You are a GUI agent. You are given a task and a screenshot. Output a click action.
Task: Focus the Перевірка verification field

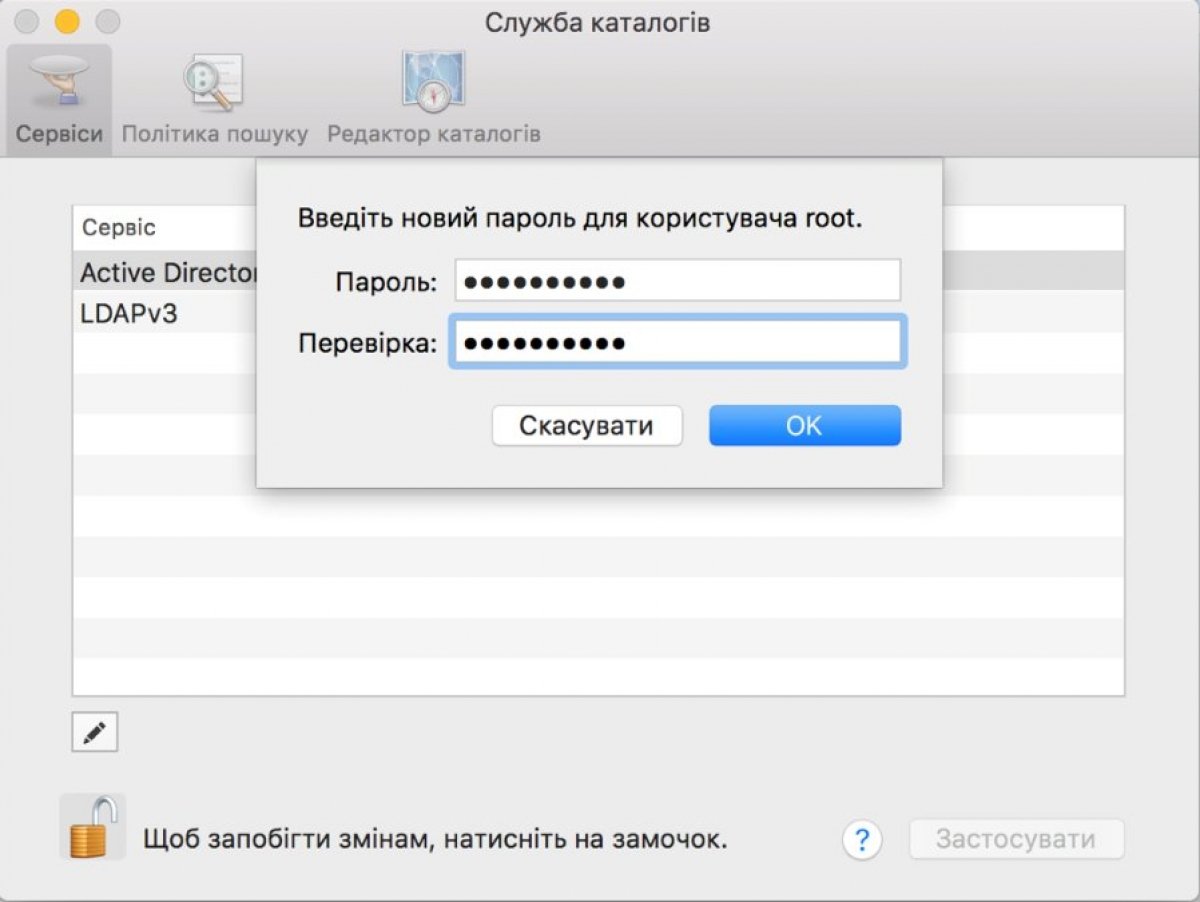coord(678,343)
